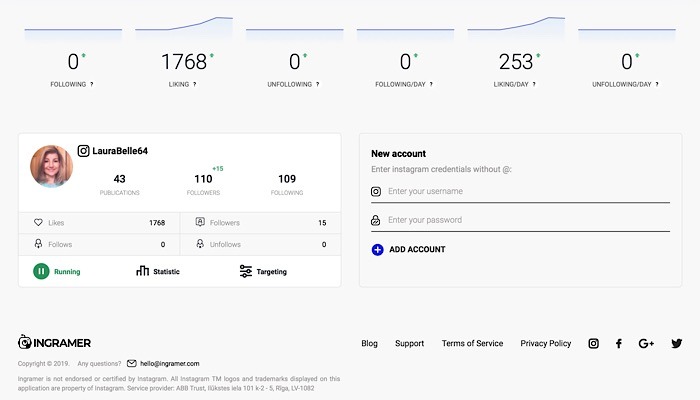The width and height of the screenshot is (700, 400).
Task: Click the Likes heart icon
Action: [38, 222]
